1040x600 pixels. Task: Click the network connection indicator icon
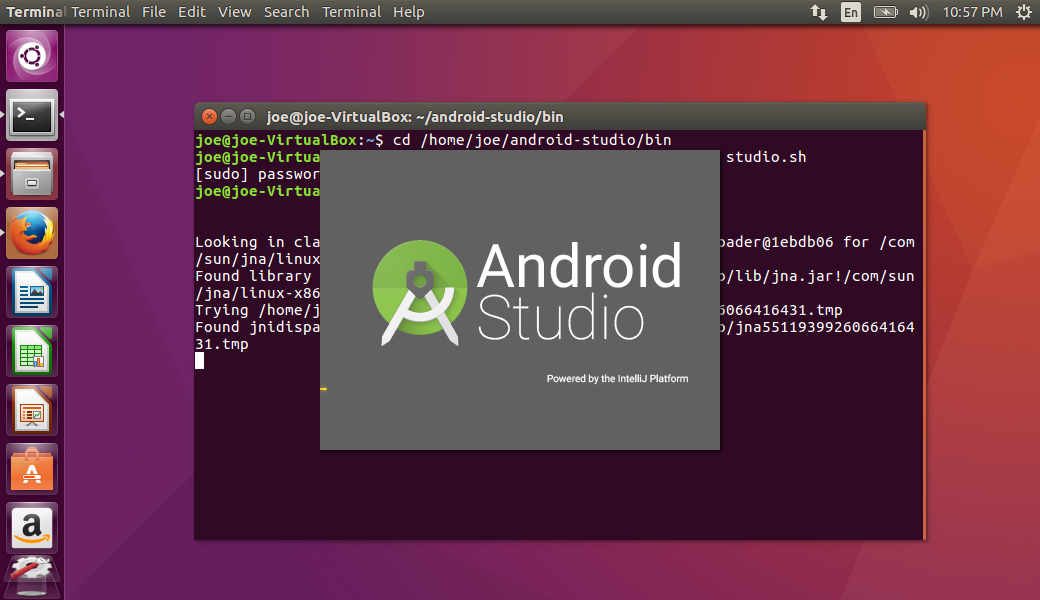(818, 12)
